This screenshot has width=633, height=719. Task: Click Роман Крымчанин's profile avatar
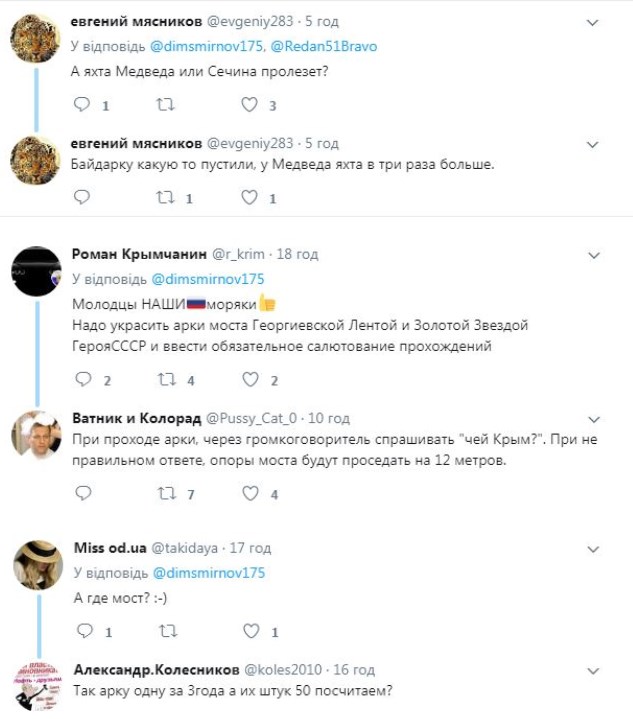coord(36,270)
